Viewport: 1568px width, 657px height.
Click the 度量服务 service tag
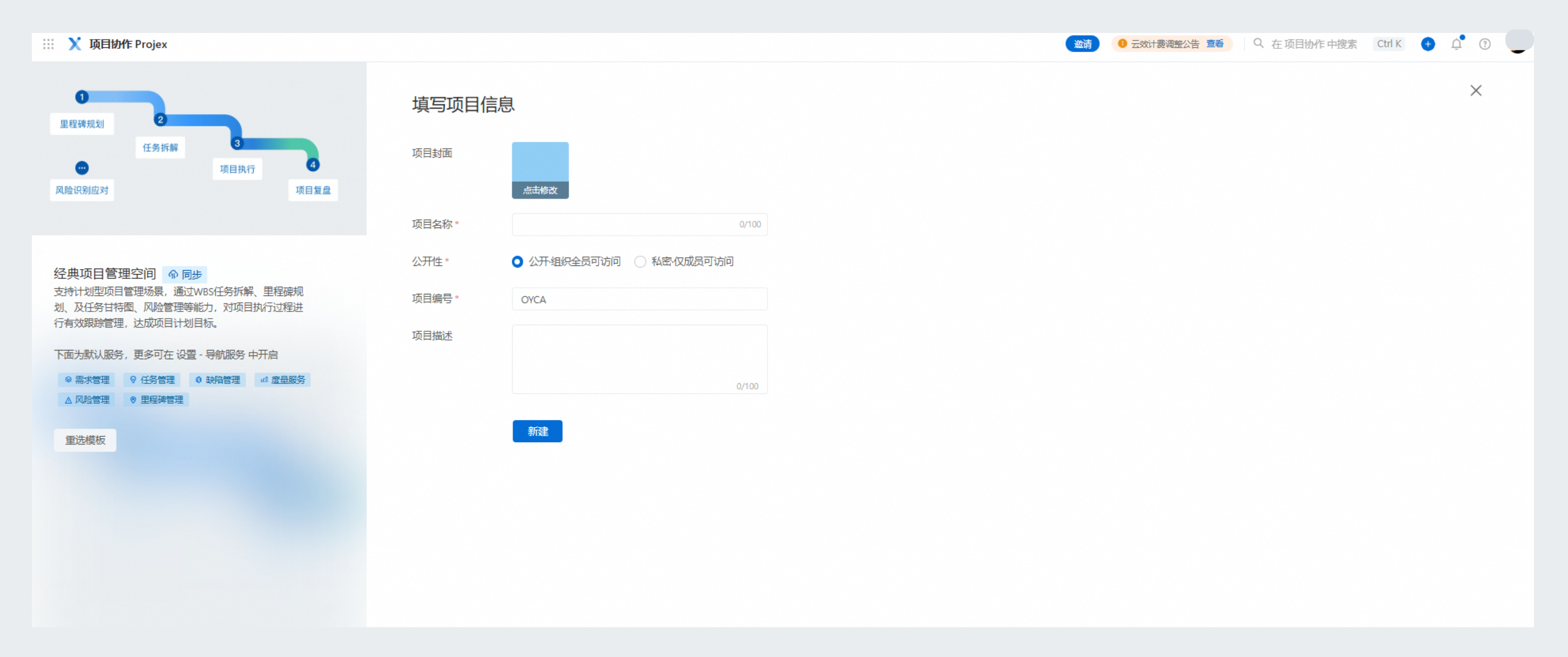click(x=282, y=380)
